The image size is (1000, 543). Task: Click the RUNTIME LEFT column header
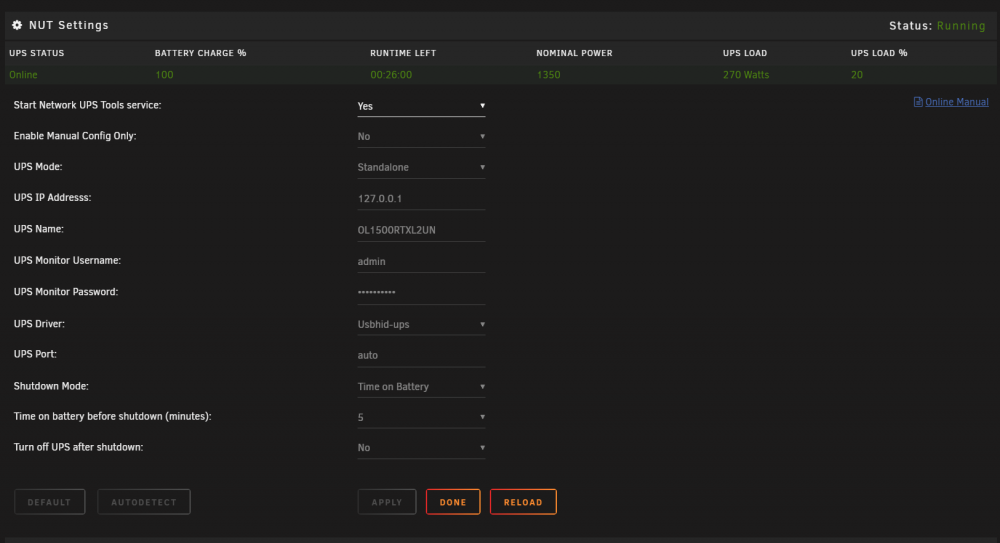pos(403,53)
